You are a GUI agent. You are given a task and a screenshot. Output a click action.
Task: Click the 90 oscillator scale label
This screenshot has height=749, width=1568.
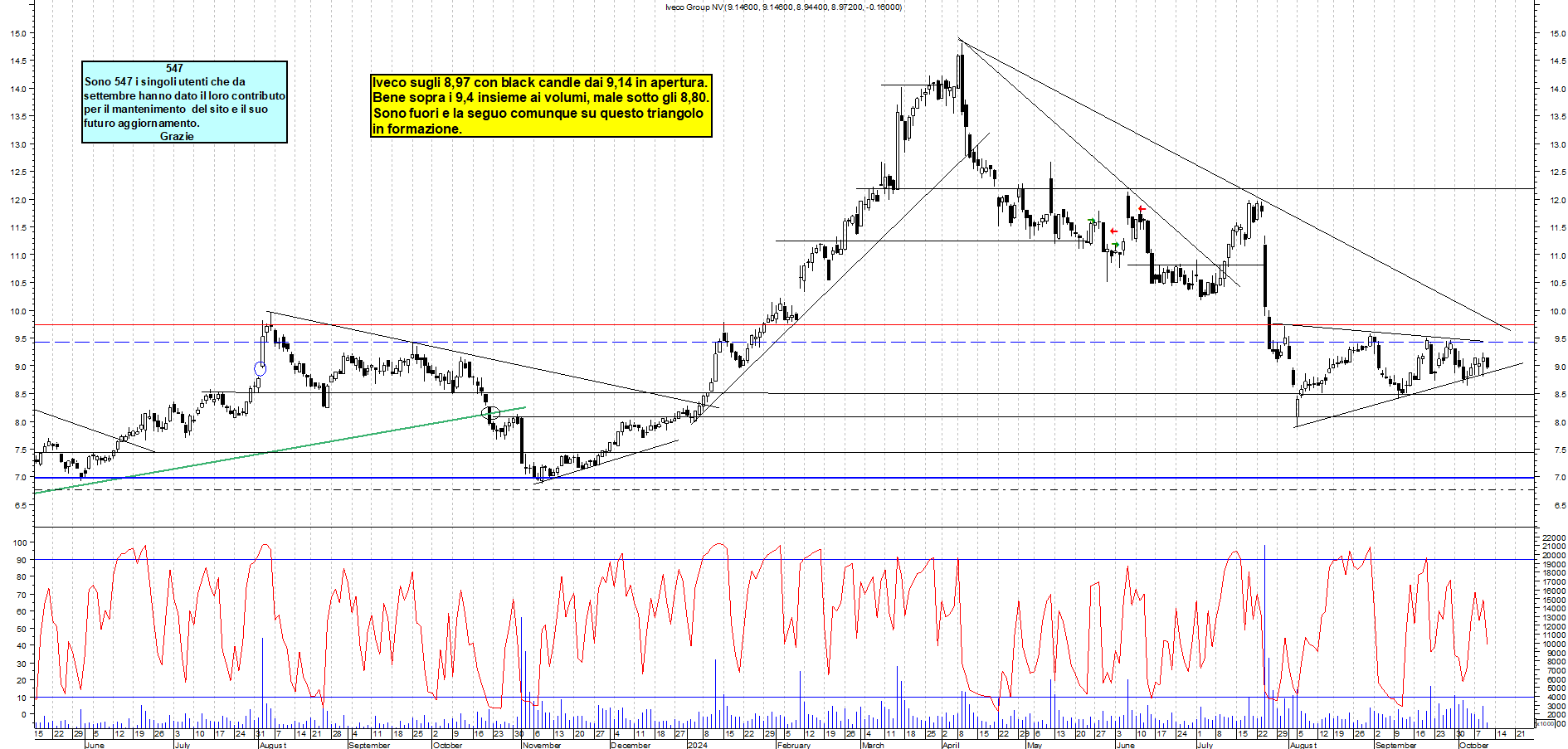21,560
